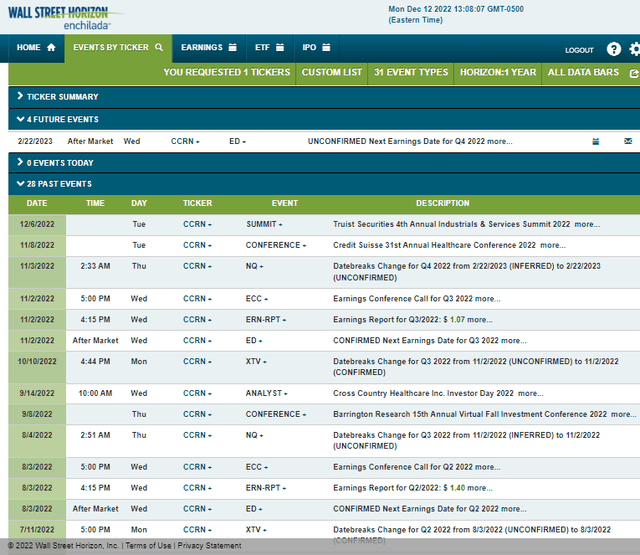Open ECC dropdown on 11/2/2022 row
This screenshot has height=555, width=640.
[257, 299]
